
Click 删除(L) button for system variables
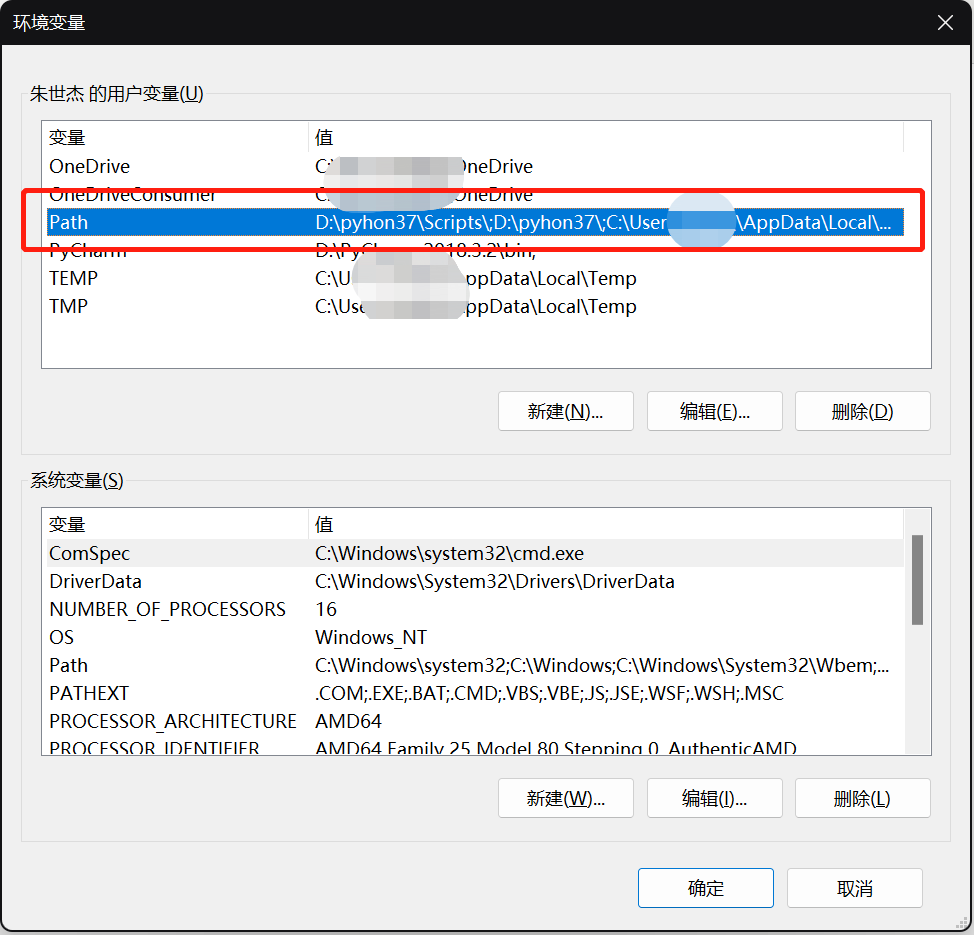862,798
